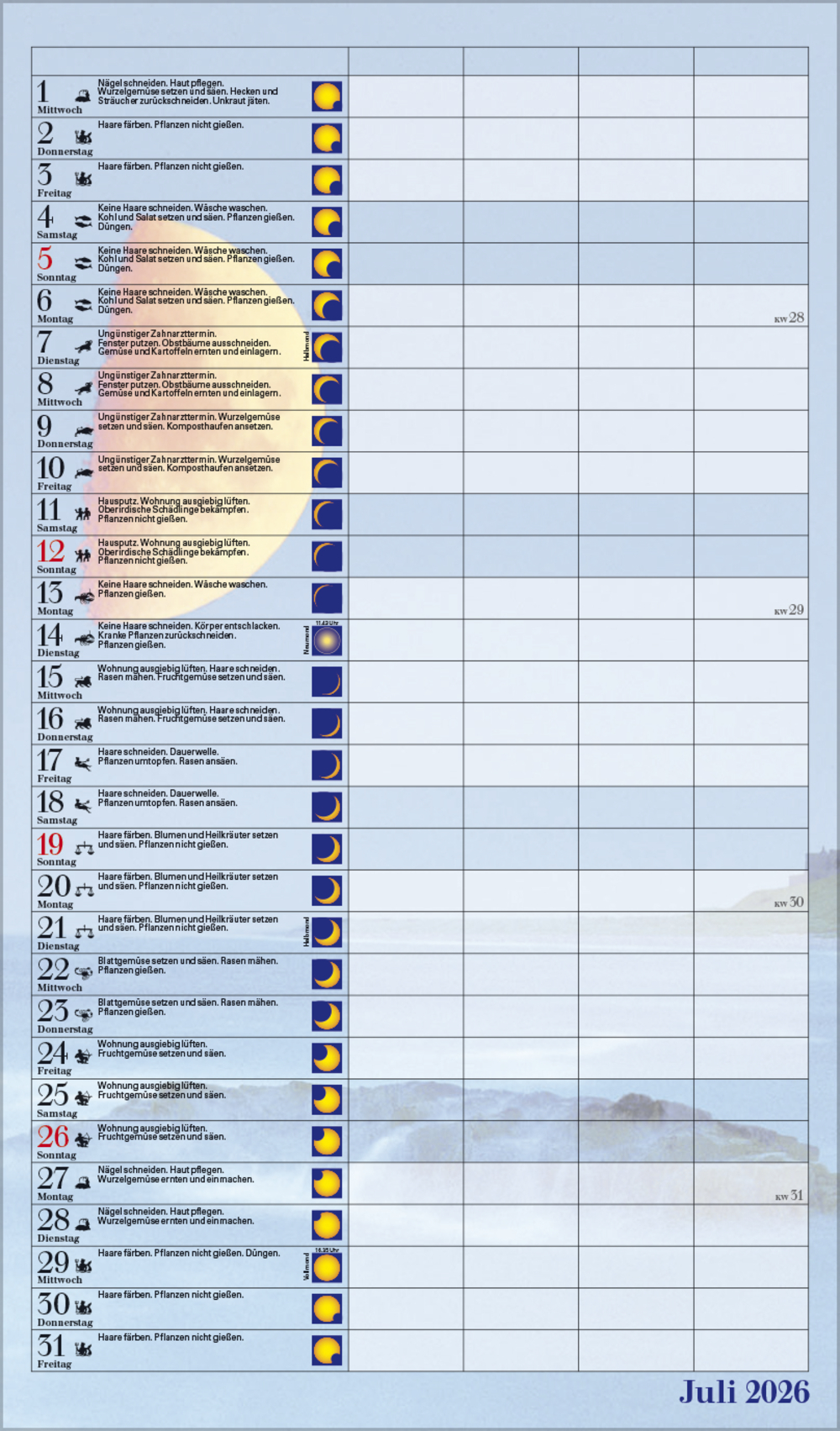Click the Pisces fish symbol beside day 5
The image size is (840, 1431).
tap(82, 263)
